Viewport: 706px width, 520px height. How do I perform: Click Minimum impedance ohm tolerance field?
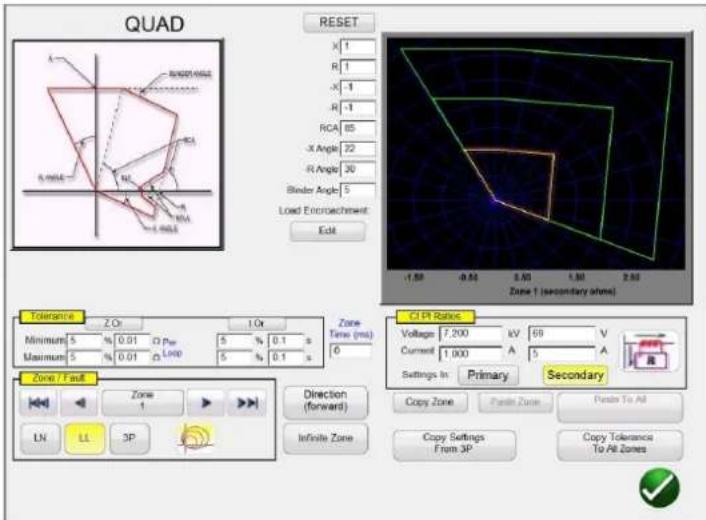132,340
